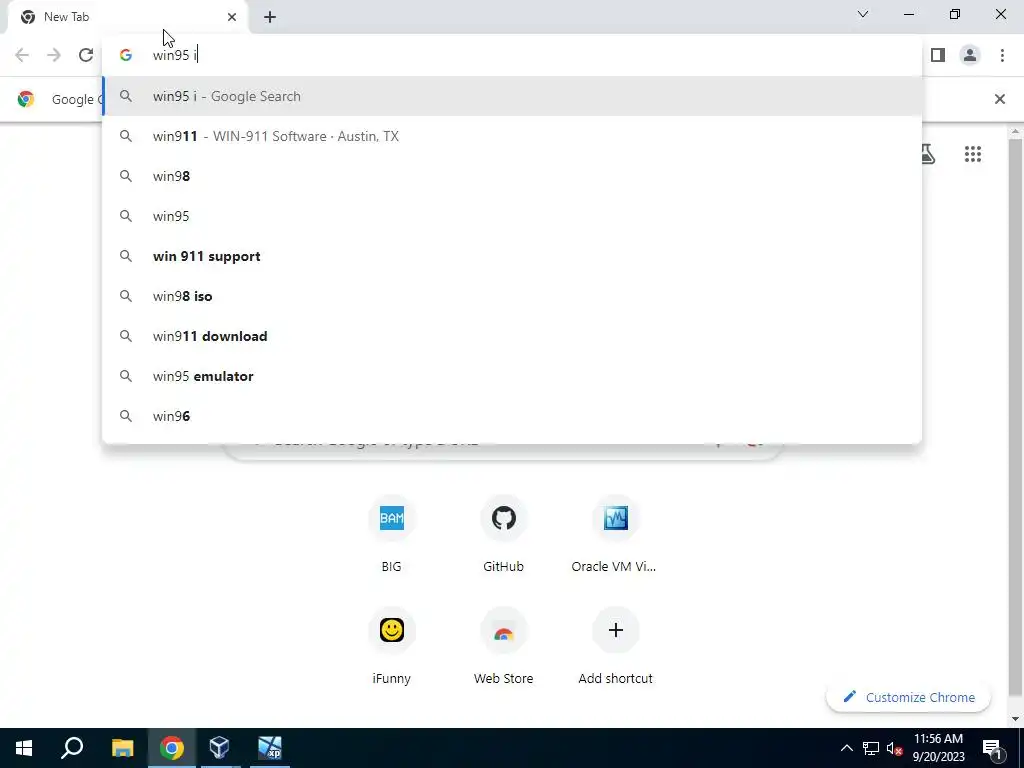Dismiss the Google Chrome info bar
The height and width of the screenshot is (768, 1024).
click(x=999, y=99)
